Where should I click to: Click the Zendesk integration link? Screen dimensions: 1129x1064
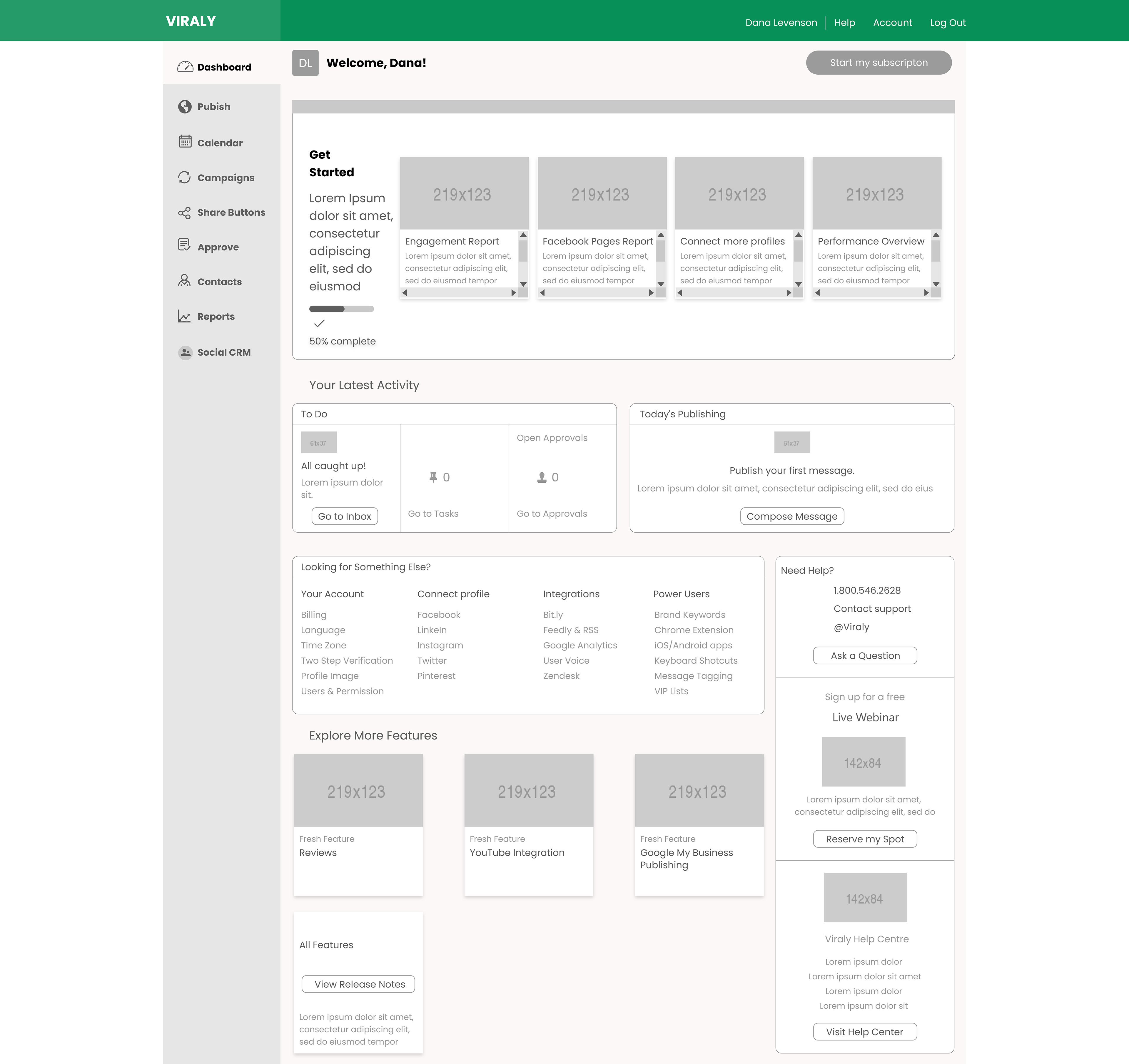561,676
